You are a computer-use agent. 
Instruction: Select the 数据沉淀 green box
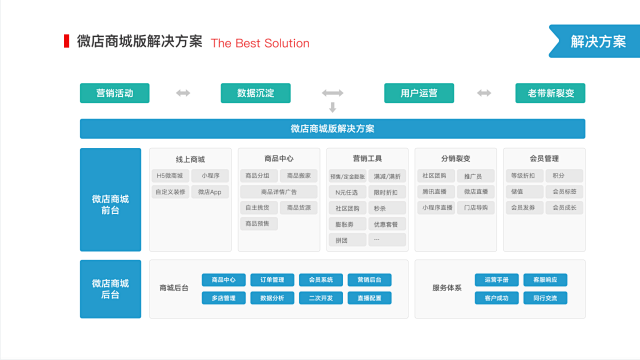tap(256, 93)
